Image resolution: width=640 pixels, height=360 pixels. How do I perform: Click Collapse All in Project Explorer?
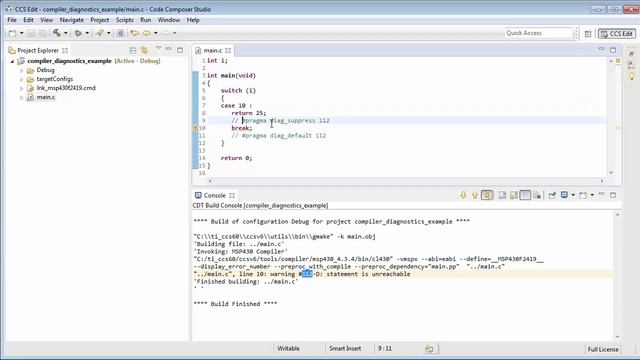133,50
